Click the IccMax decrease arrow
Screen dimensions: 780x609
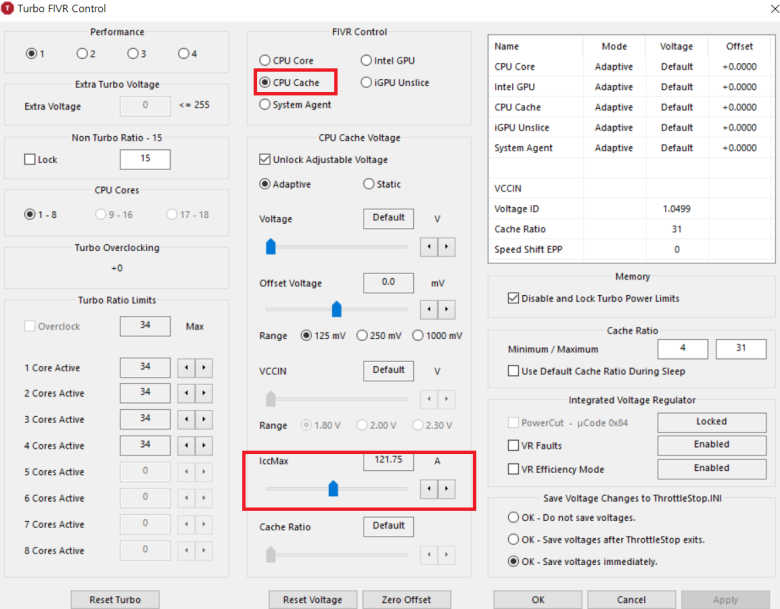coord(429,489)
